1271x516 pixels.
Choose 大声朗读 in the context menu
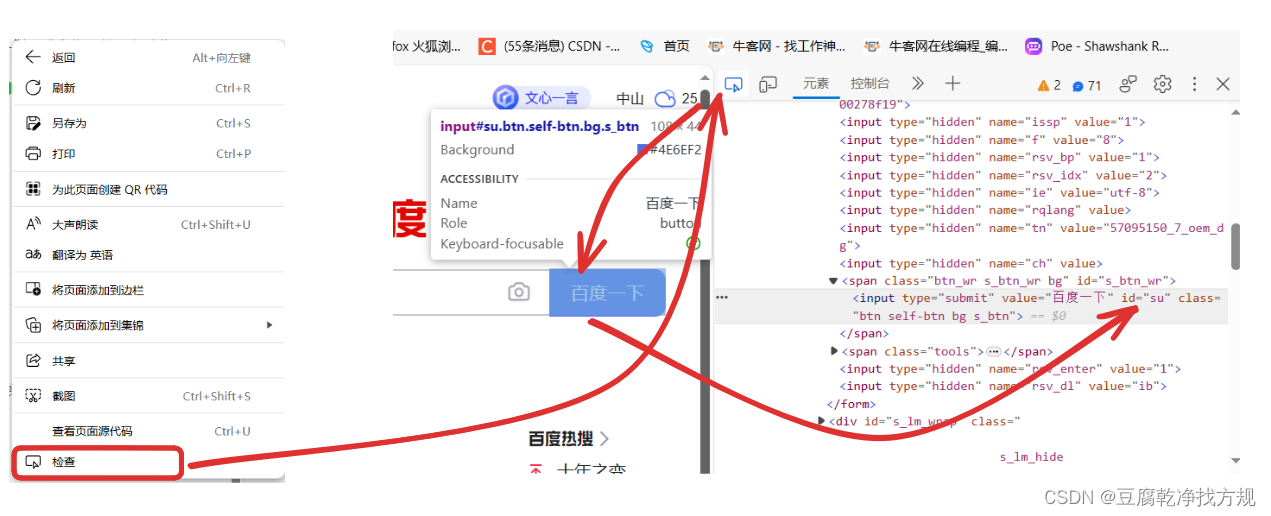coord(148,224)
